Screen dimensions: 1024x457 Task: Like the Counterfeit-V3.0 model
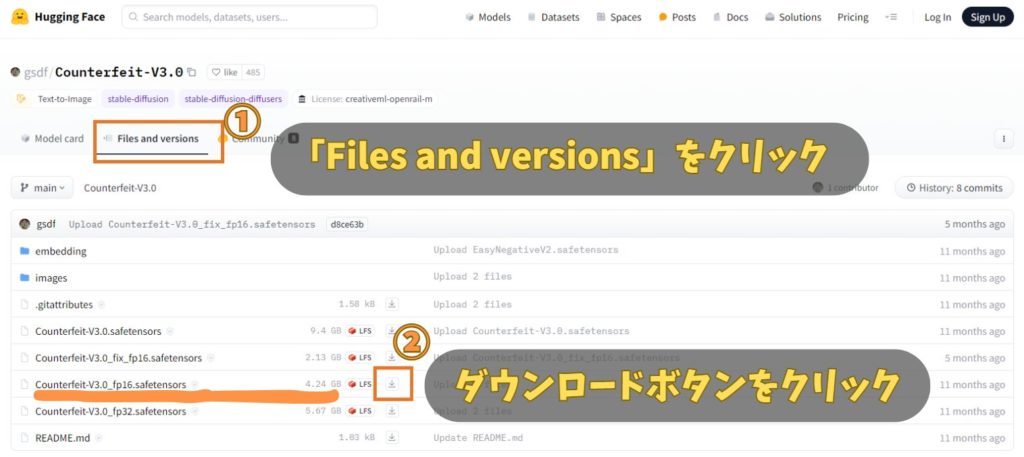(224, 72)
